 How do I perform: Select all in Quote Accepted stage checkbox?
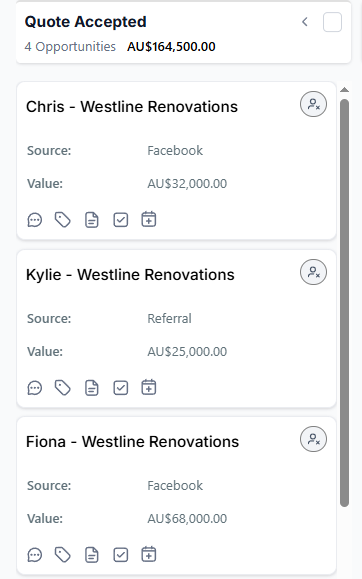point(332,22)
